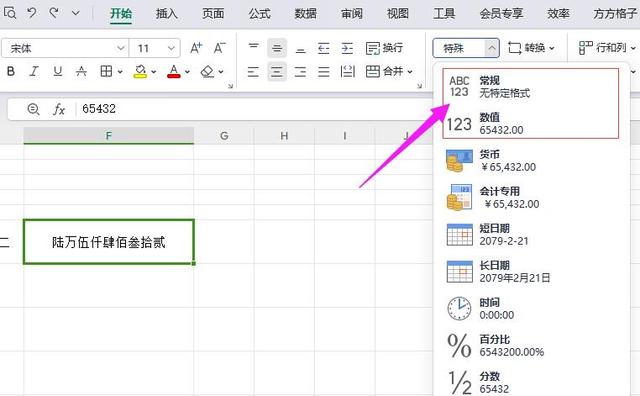Open the 视图 ribbon tab
Screen dimensions: 640x396
pos(398,14)
